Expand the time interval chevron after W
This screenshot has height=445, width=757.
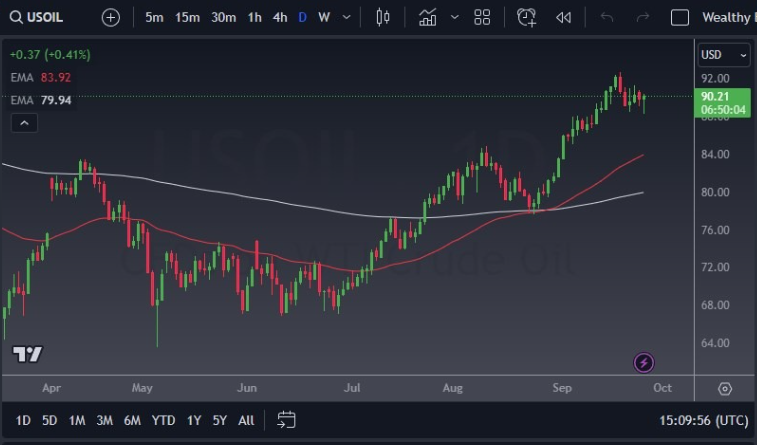(347, 17)
